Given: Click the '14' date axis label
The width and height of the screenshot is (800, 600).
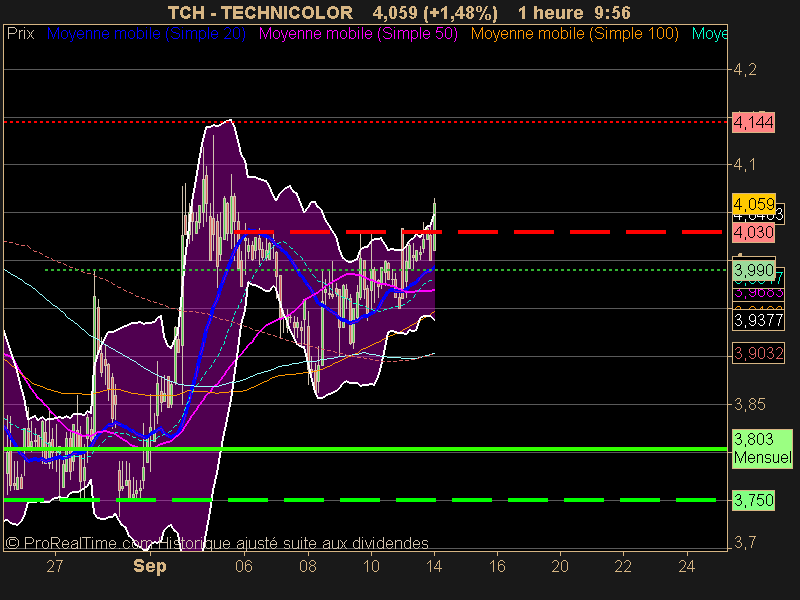Looking at the screenshot, I should tap(434, 566).
